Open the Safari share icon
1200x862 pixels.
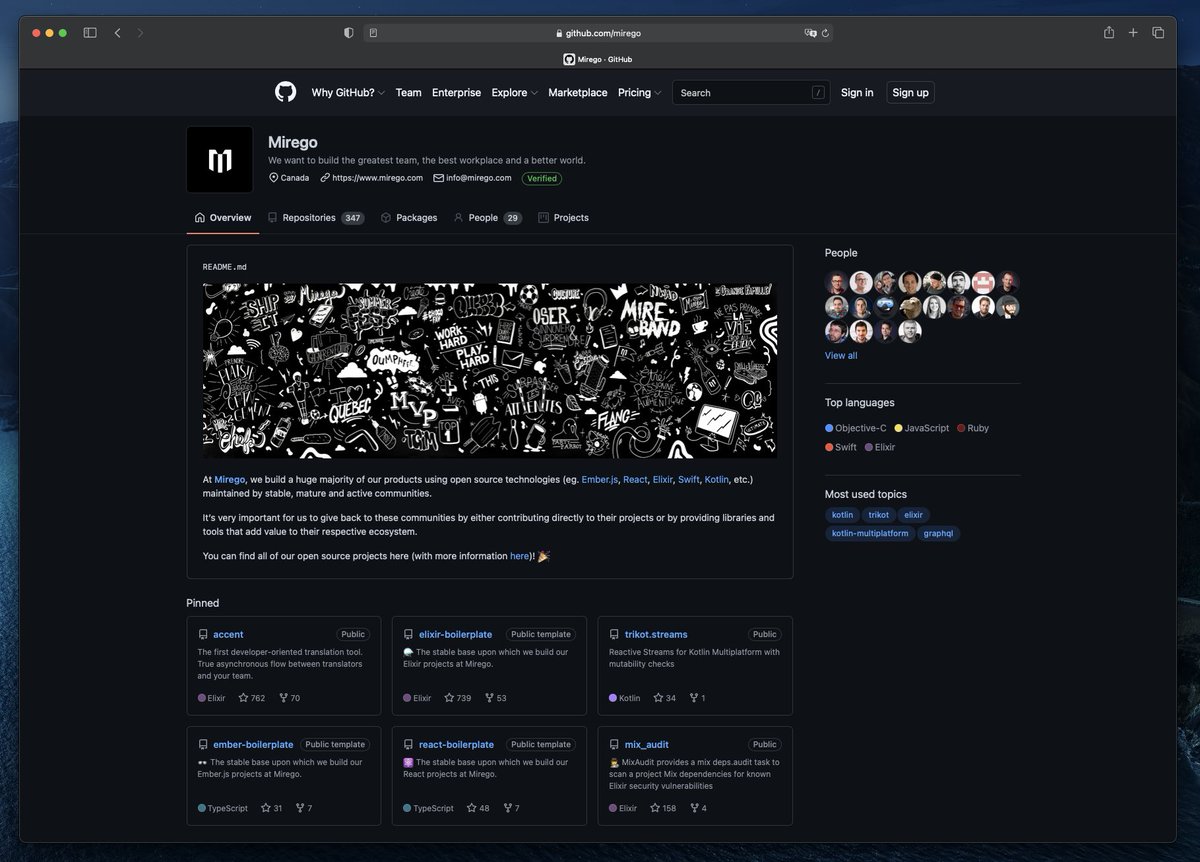click(x=1108, y=32)
